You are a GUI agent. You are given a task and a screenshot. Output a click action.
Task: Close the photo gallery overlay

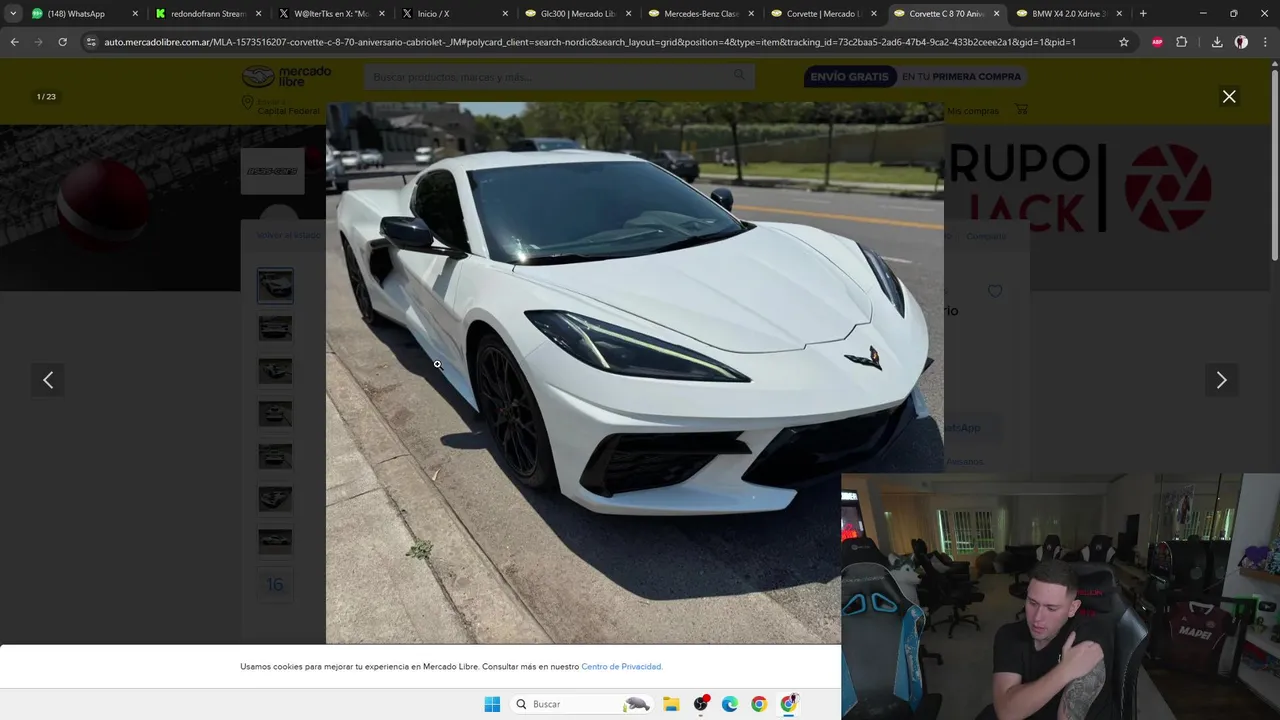(x=1229, y=96)
